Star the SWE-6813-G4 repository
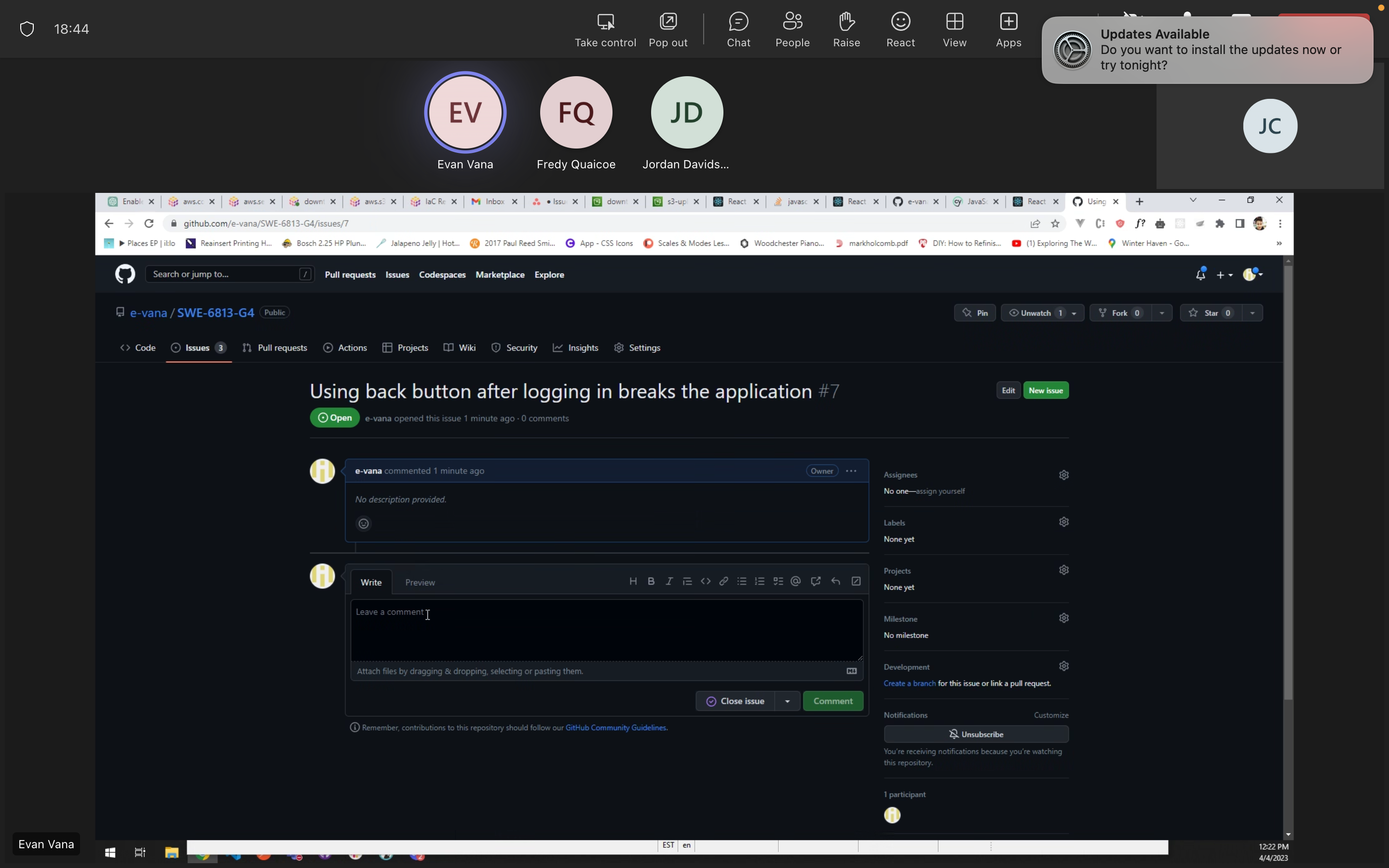 (1211, 313)
